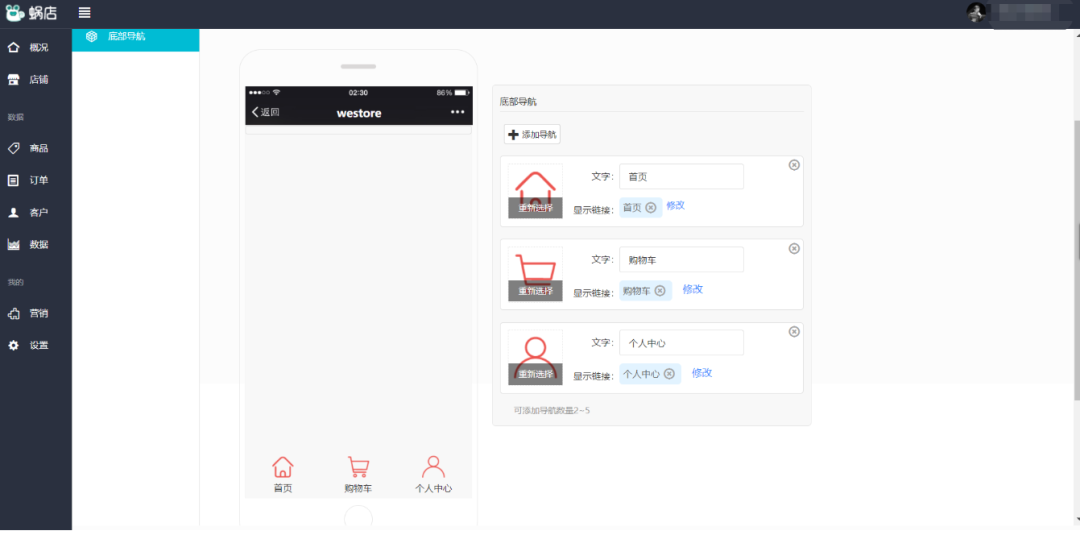Click the westore title in phone preview
Viewport: 1080px width, 539px height.
click(x=359, y=113)
